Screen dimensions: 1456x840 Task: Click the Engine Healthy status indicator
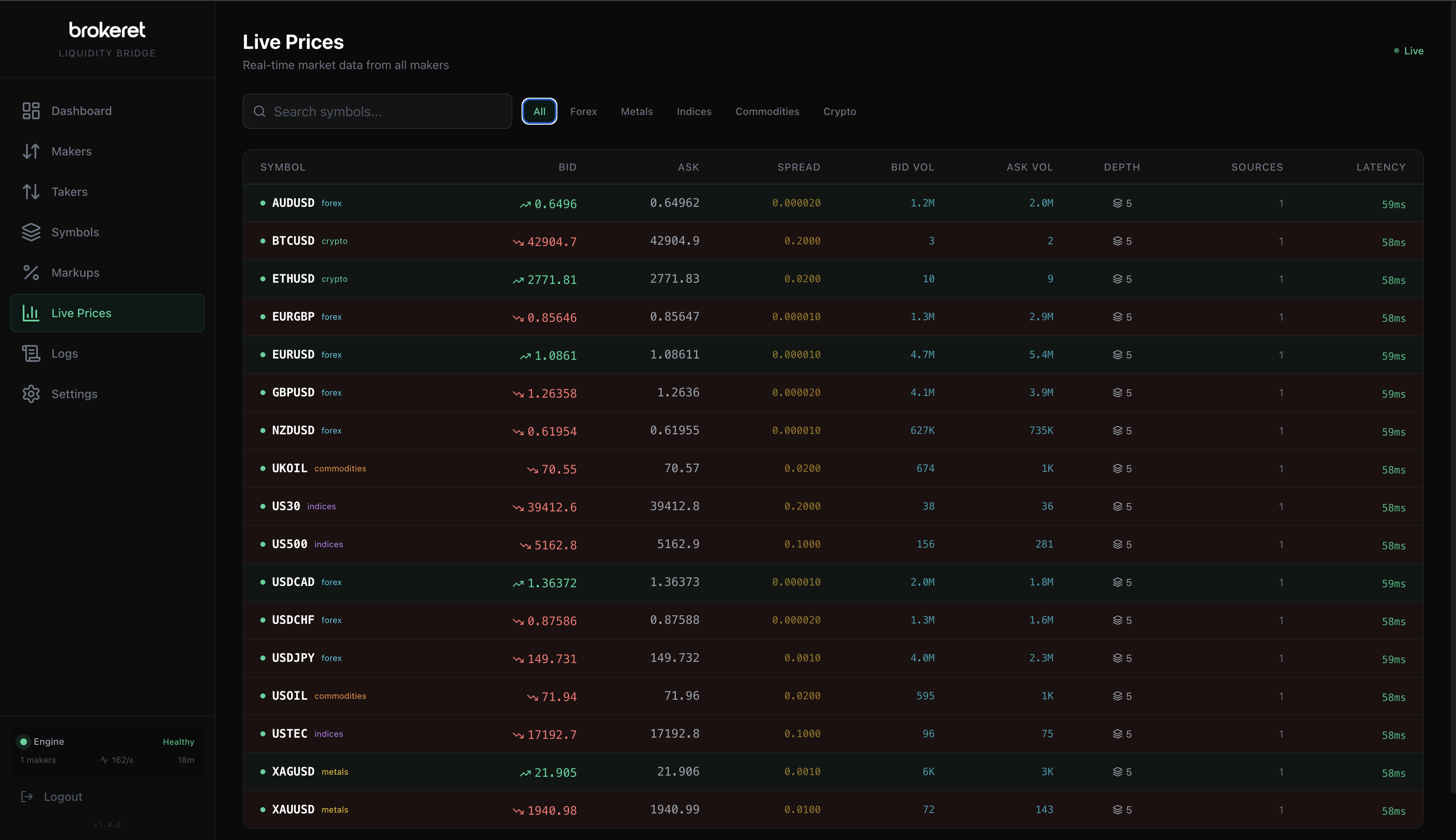coord(107,741)
